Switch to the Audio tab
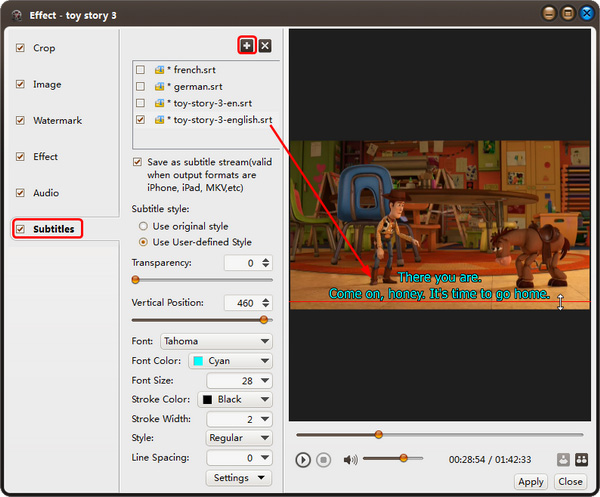The width and height of the screenshot is (600, 497). coord(46,193)
